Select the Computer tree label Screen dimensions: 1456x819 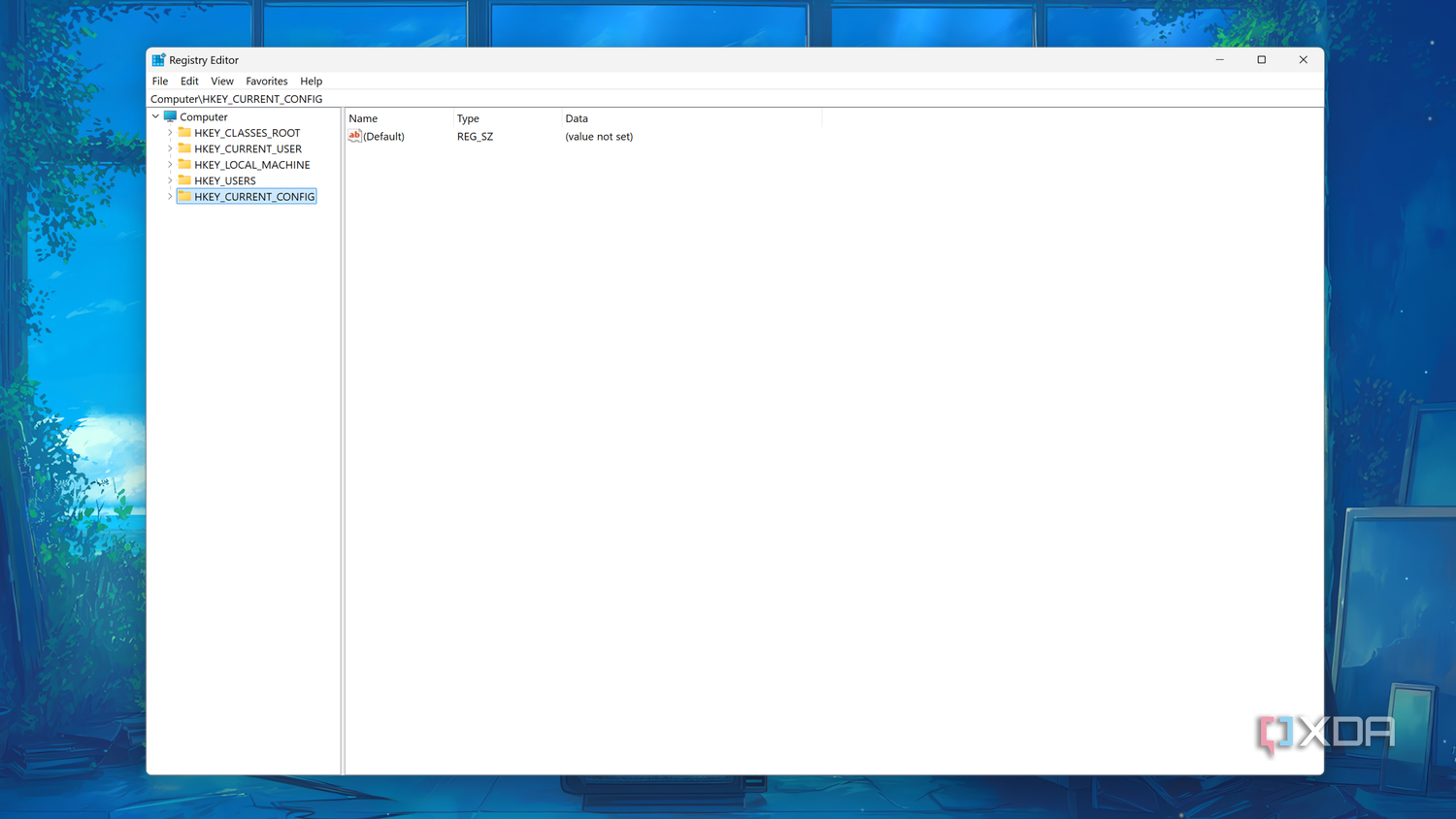(204, 117)
